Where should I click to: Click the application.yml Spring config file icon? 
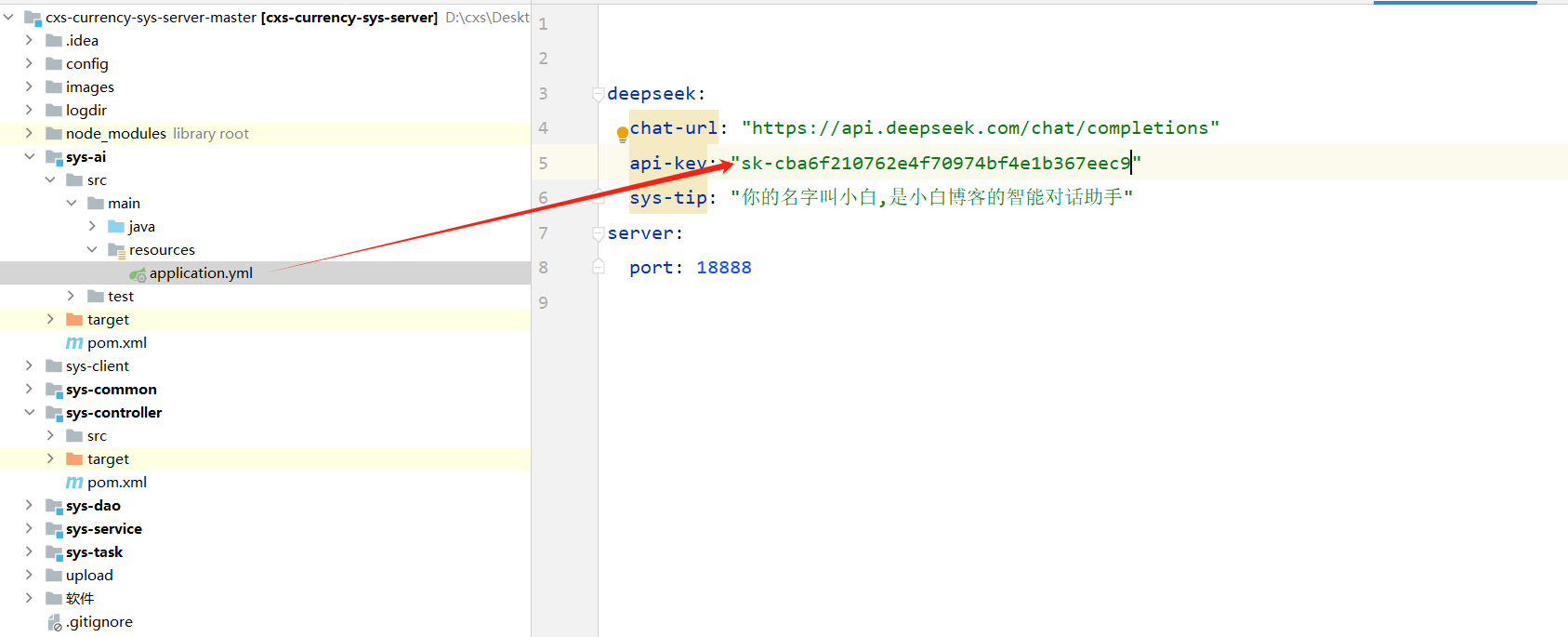point(138,273)
